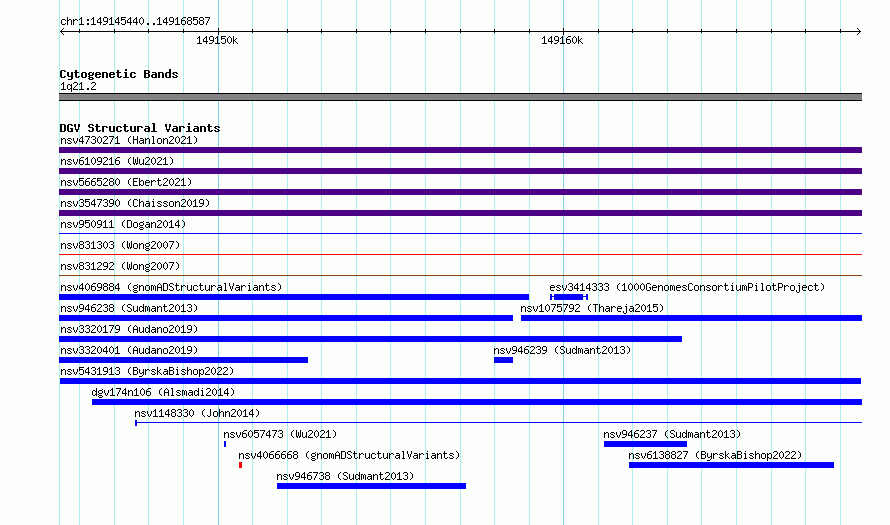The image size is (890, 525).
Task: Click the blue bar for nsv6138827
Action: (x=732, y=465)
